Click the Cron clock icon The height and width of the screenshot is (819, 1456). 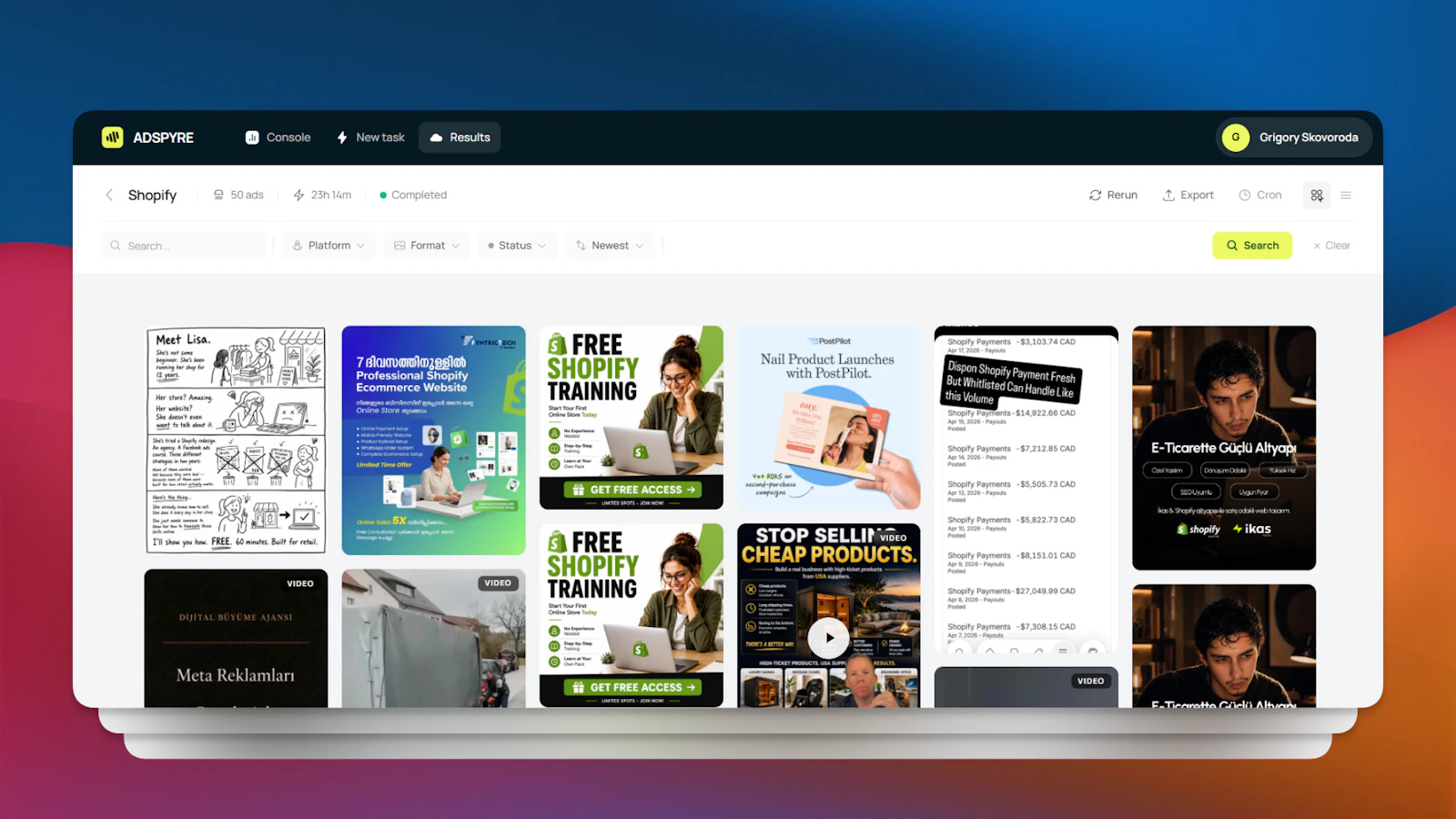[1245, 195]
